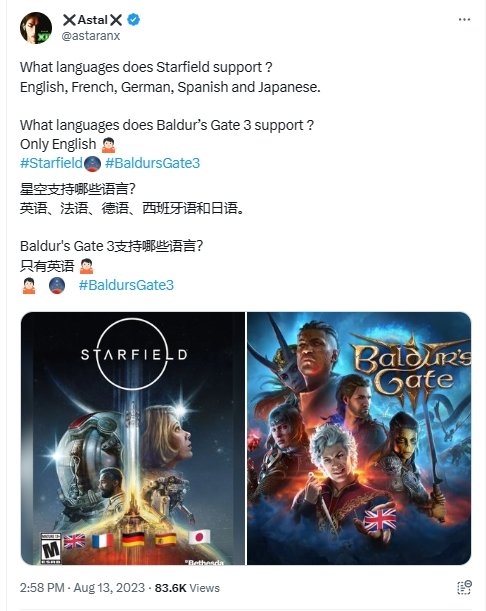
Task: Click the French flag on Starfield cover
Action: click(103, 541)
